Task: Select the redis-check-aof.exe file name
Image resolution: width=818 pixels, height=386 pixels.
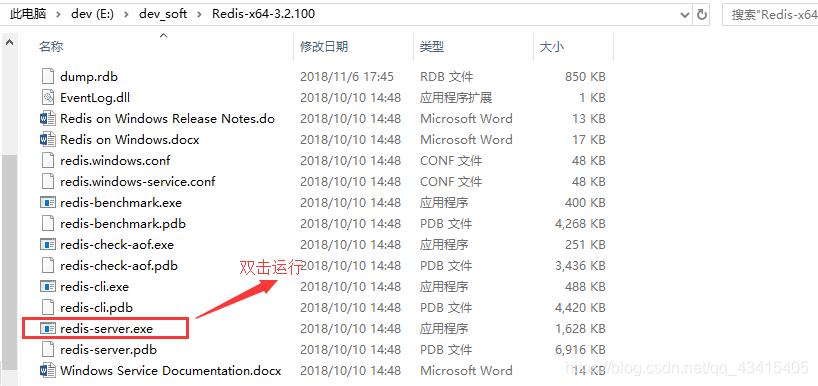Action: tap(116, 245)
